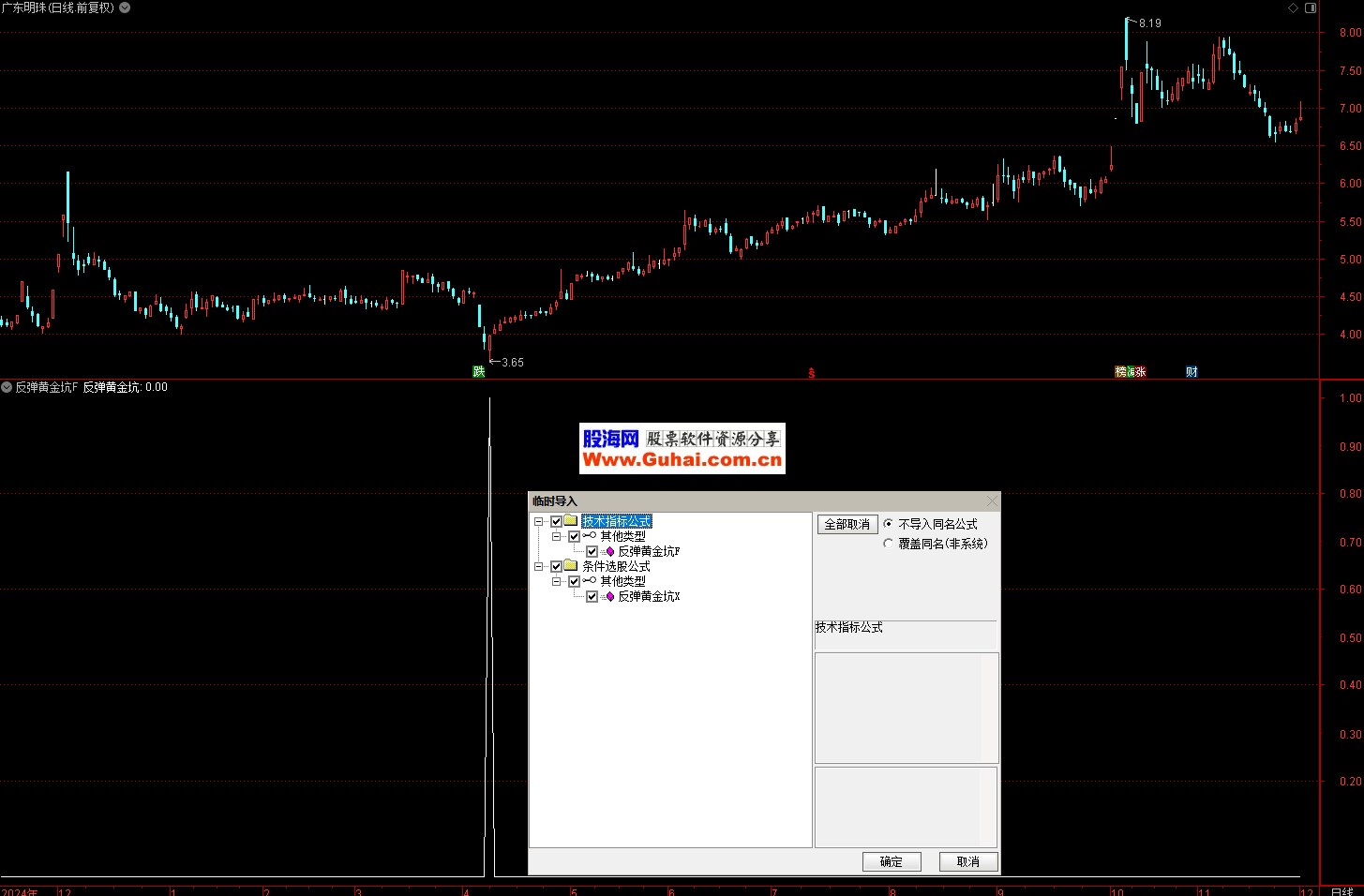Image resolution: width=1364 pixels, height=896 pixels.
Task: Click the magenta icon beside 反弹黄金坑X
Action: tap(609, 596)
